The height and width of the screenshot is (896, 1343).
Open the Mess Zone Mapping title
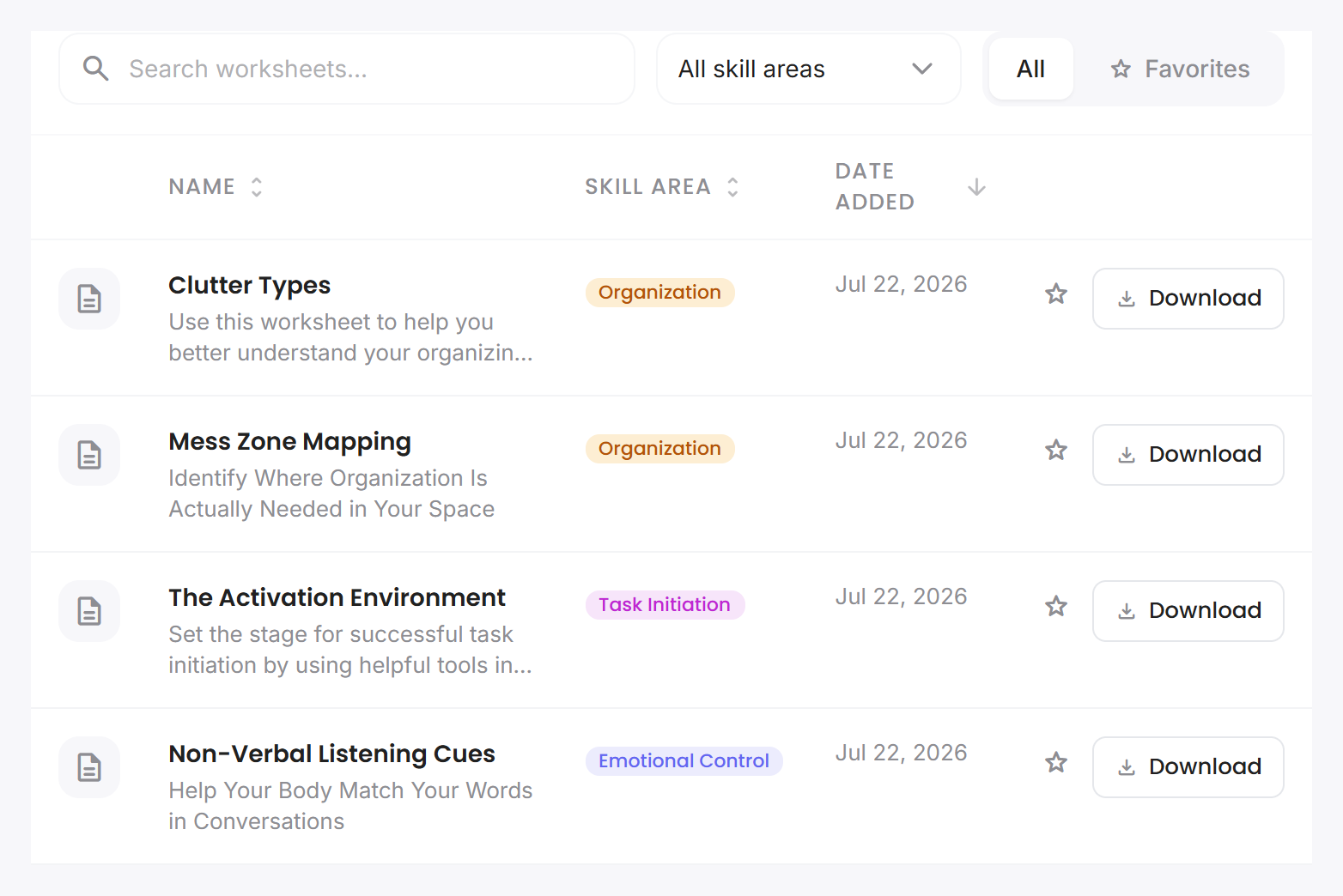[x=290, y=441]
